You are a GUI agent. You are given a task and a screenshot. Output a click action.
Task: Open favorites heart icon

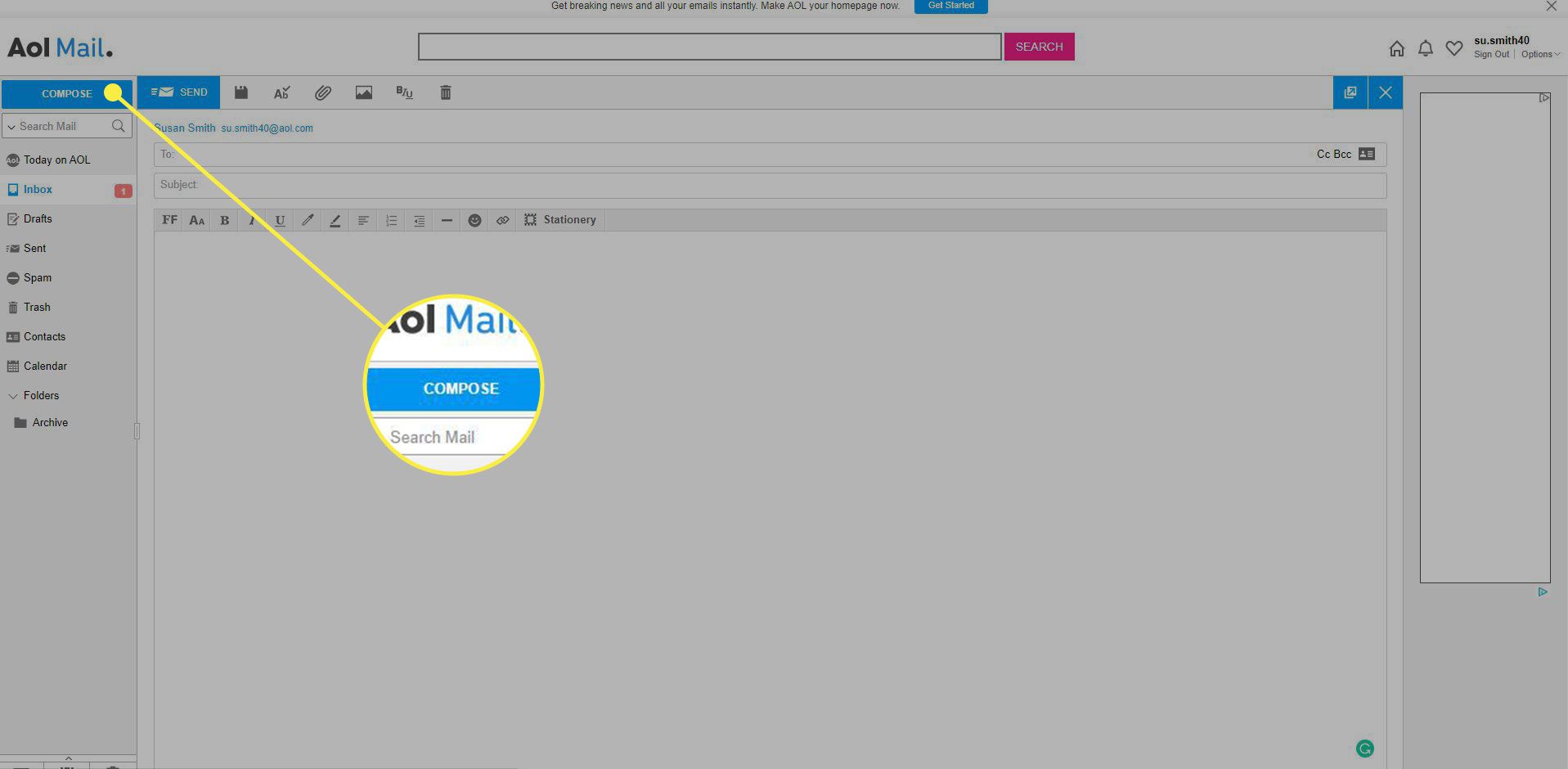(1454, 49)
